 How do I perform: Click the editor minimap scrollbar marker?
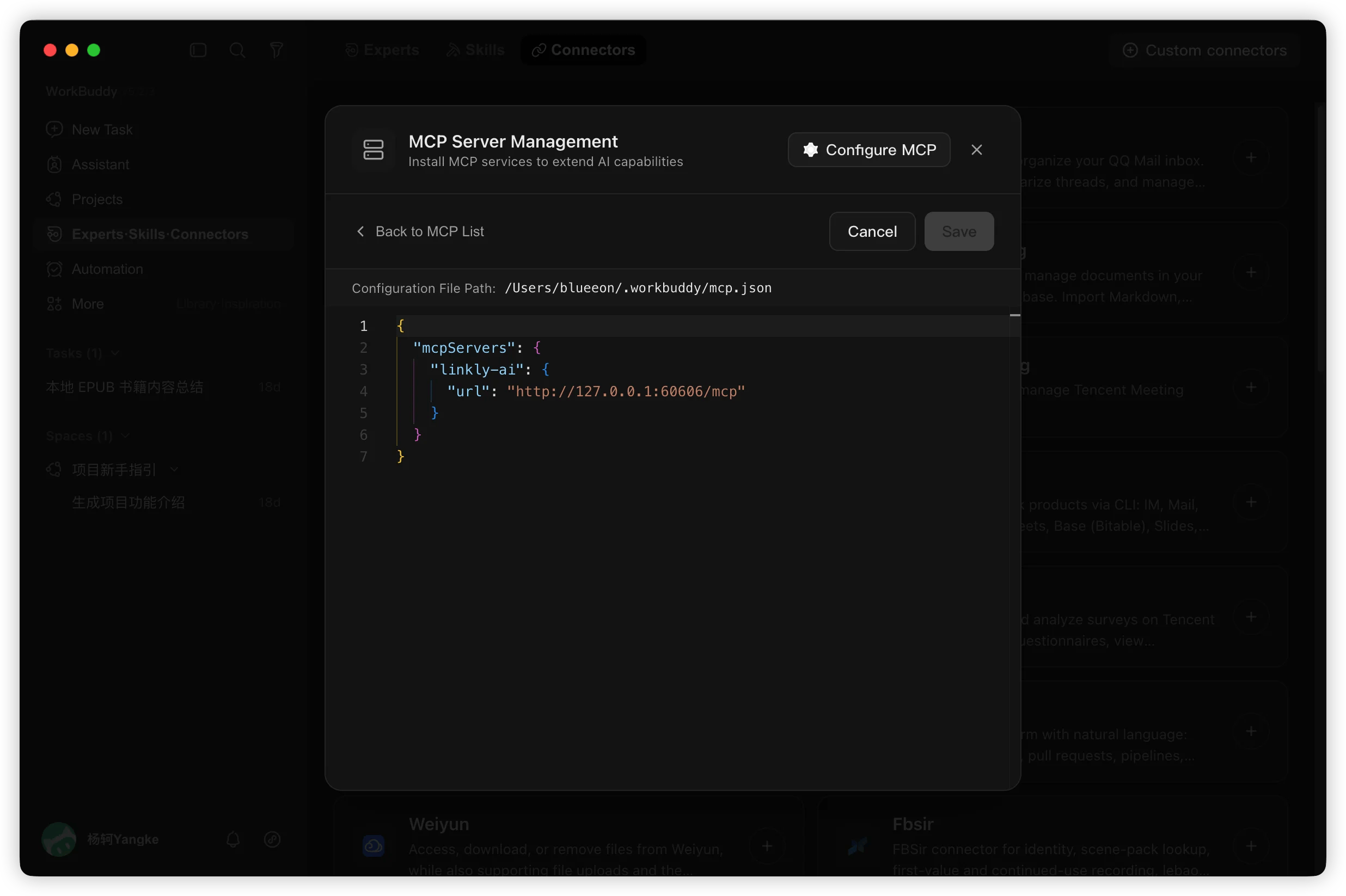[x=1014, y=315]
